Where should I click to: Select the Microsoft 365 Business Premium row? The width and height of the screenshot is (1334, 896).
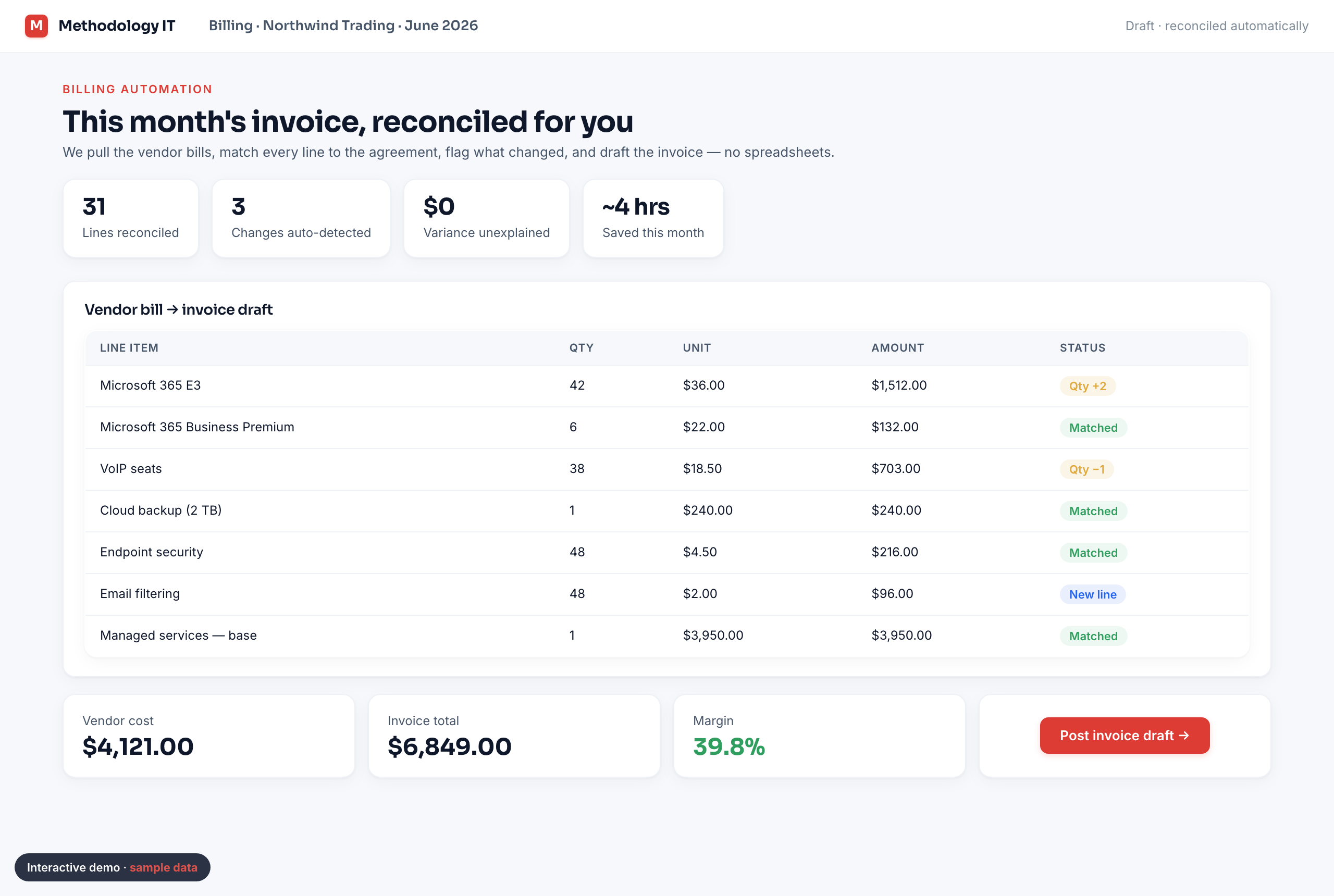click(x=666, y=428)
